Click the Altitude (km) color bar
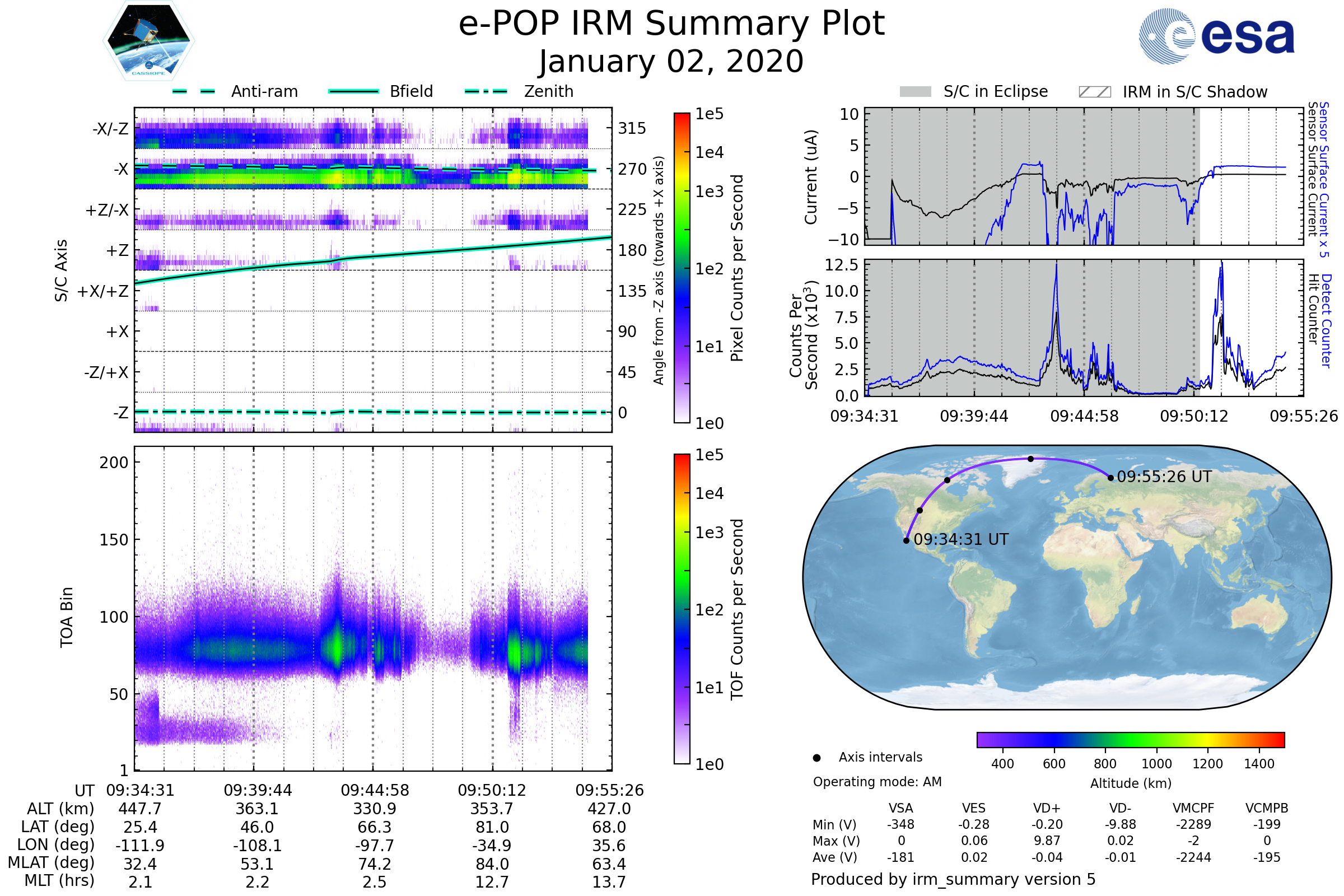Screen dimensions: 1344x896 (1130, 739)
